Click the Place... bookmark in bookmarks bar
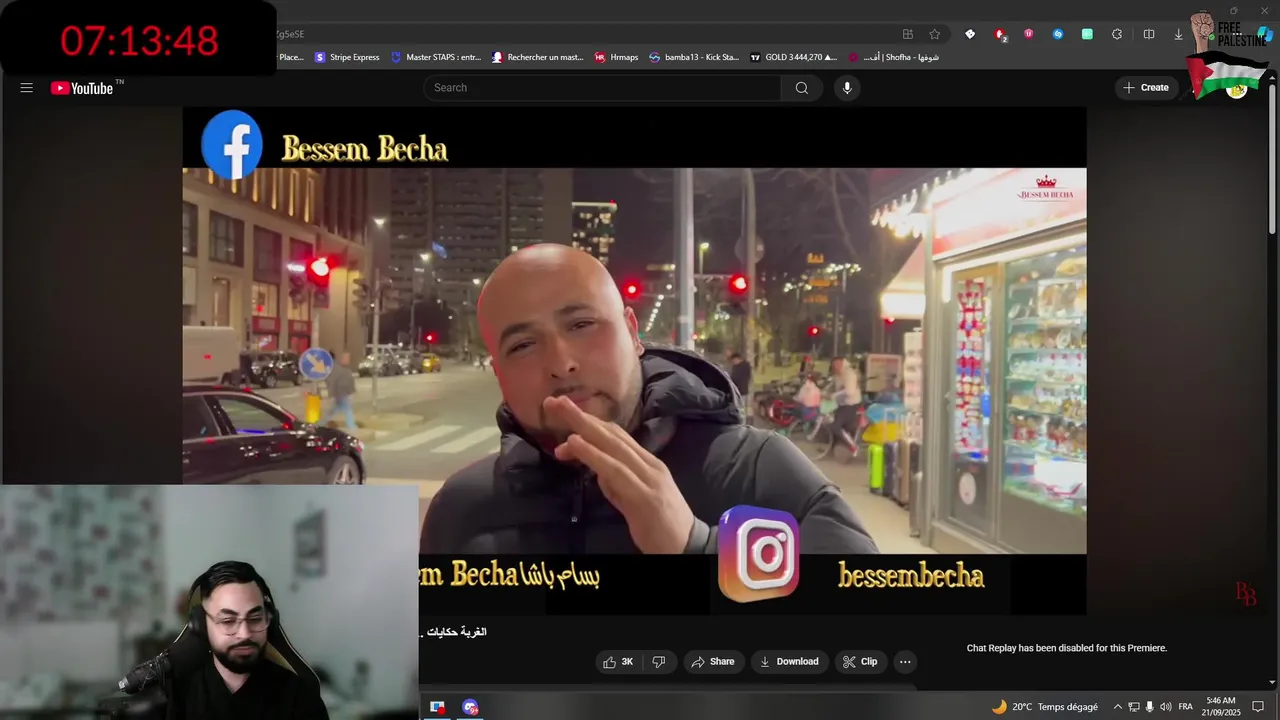Screen dimensions: 1280x720 pyautogui.click(x=291, y=57)
